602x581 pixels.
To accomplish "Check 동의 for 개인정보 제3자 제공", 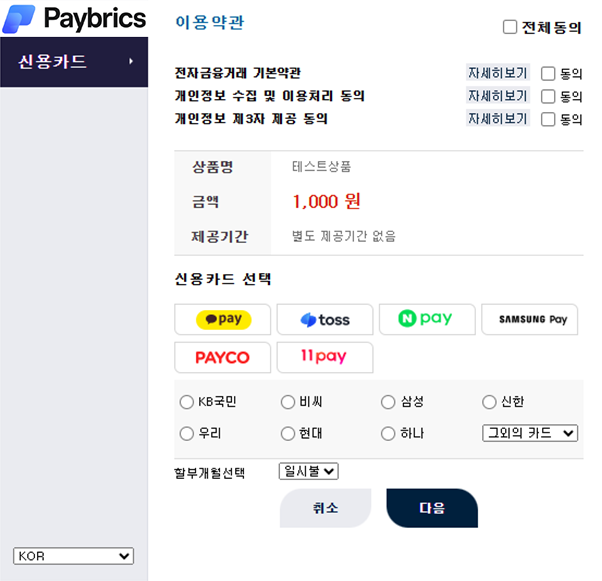I will point(548,119).
